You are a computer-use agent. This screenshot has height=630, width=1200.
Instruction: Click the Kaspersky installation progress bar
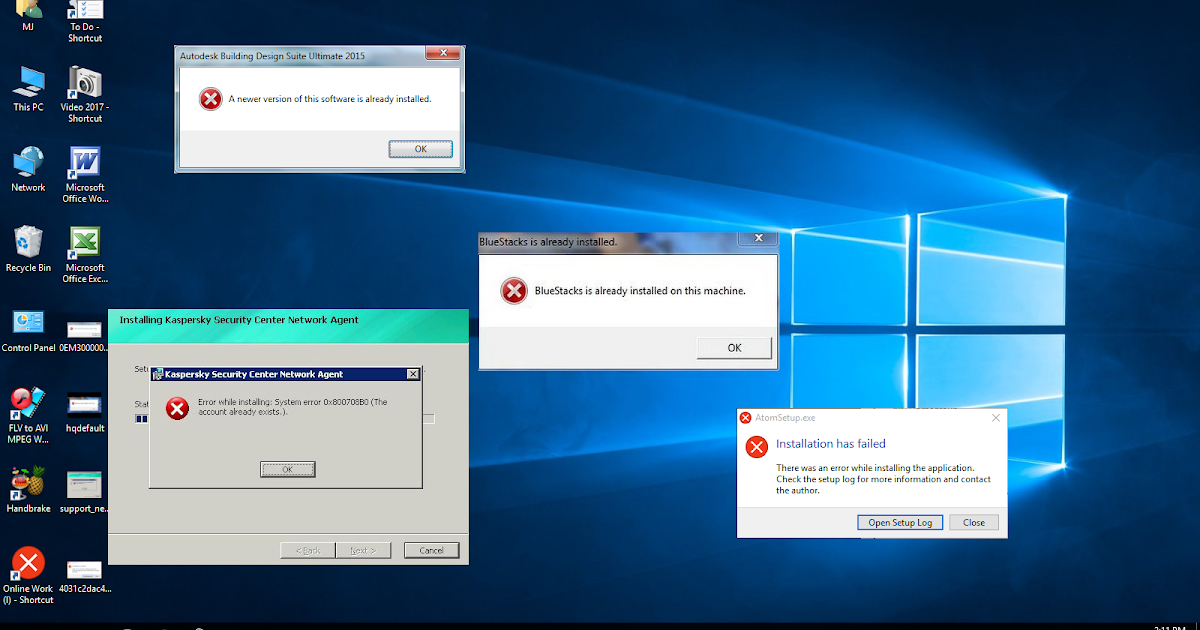285,418
